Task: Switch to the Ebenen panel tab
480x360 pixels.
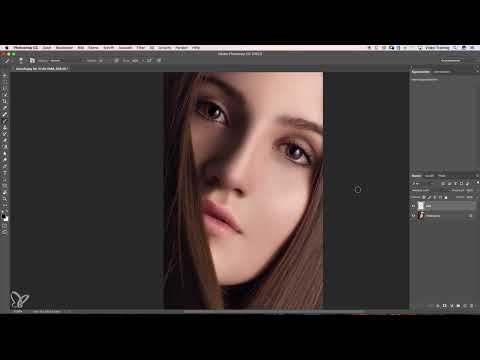Action: pos(416,176)
